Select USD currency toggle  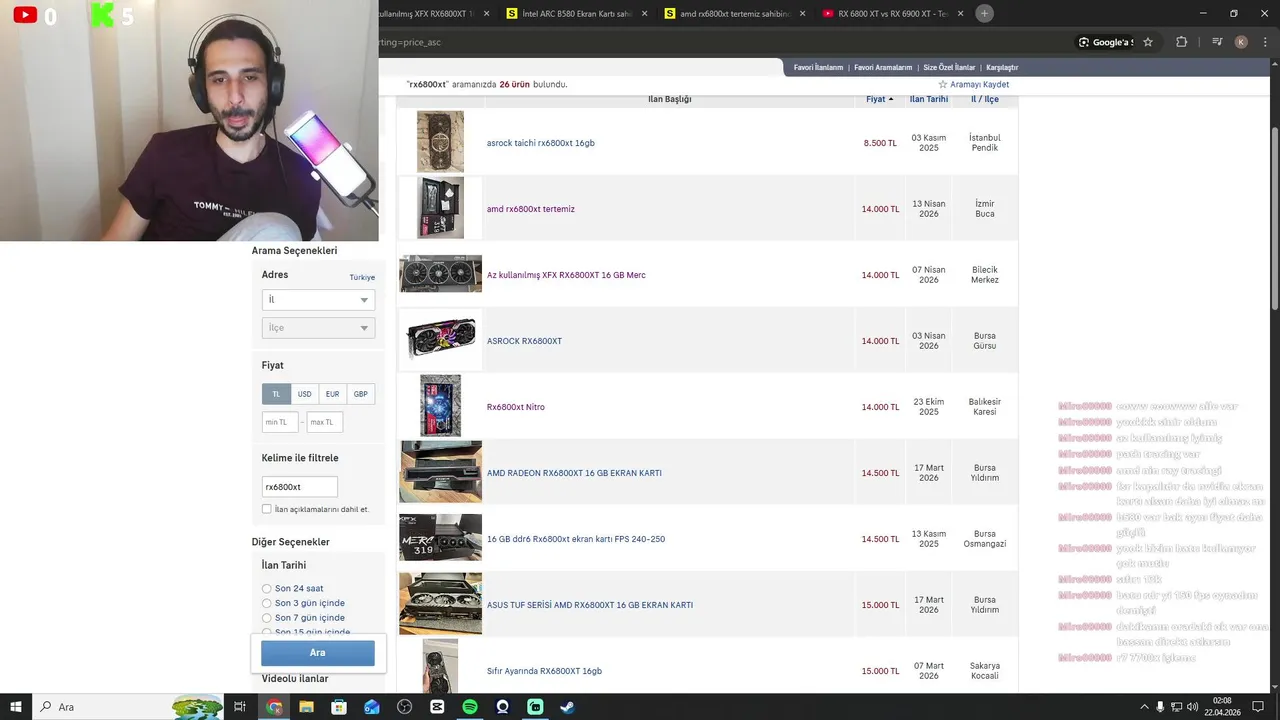(305, 394)
